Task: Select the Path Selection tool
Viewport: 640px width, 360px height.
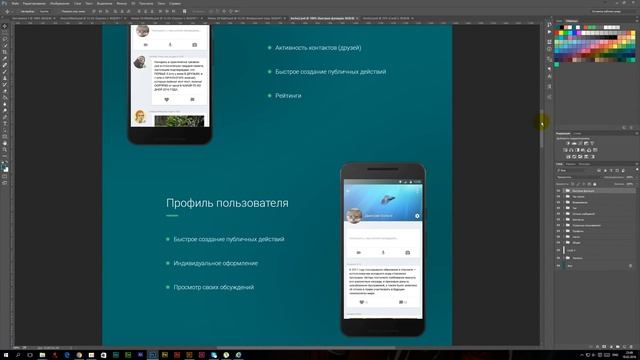Action: click(5, 131)
